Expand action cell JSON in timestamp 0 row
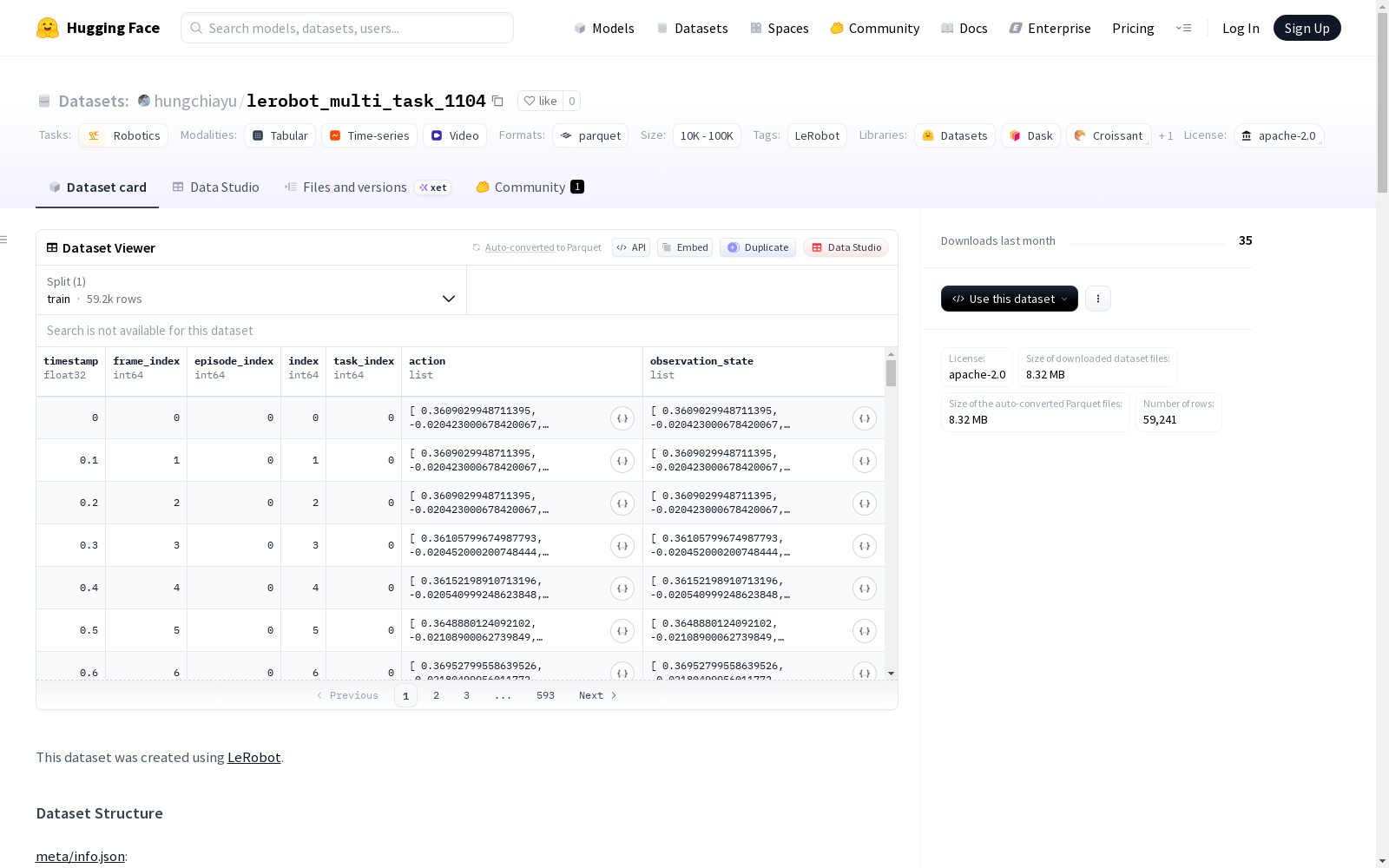Image resolution: width=1389 pixels, height=868 pixels. (622, 418)
